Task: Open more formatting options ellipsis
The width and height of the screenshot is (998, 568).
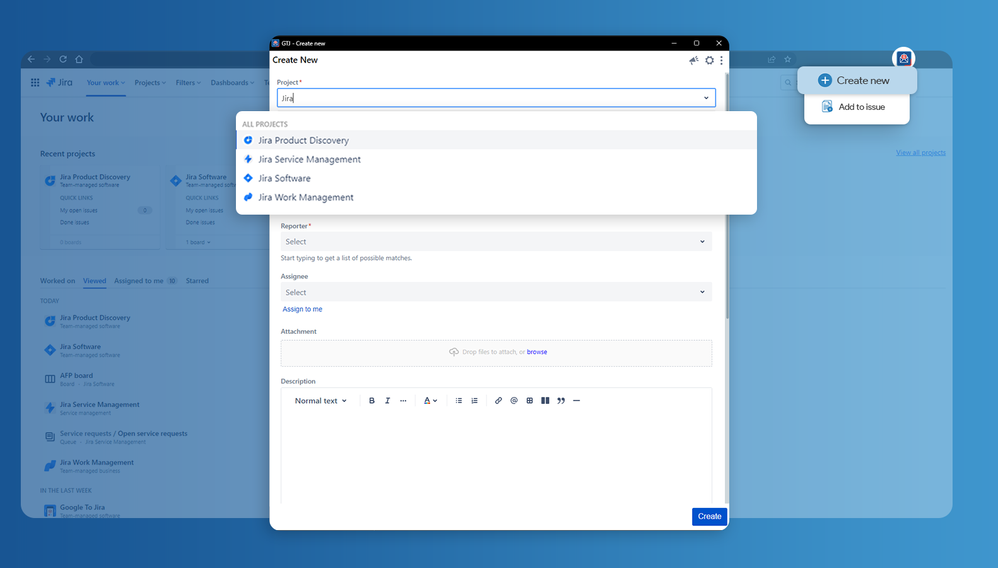Action: (403, 401)
